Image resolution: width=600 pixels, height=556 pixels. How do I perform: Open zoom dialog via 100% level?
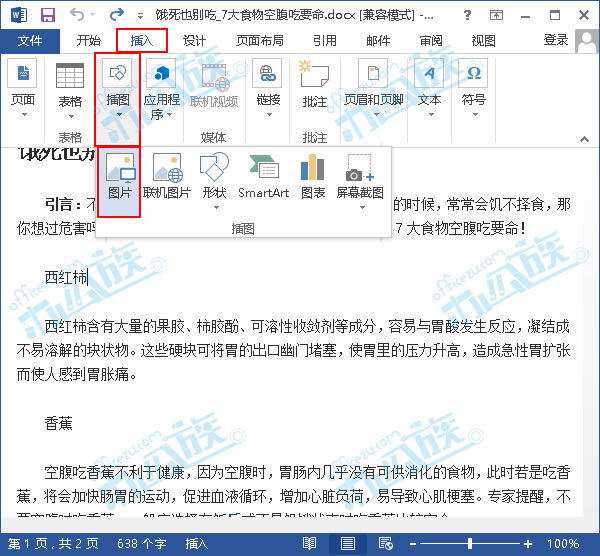pyautogui.click(x=563, y=543)
